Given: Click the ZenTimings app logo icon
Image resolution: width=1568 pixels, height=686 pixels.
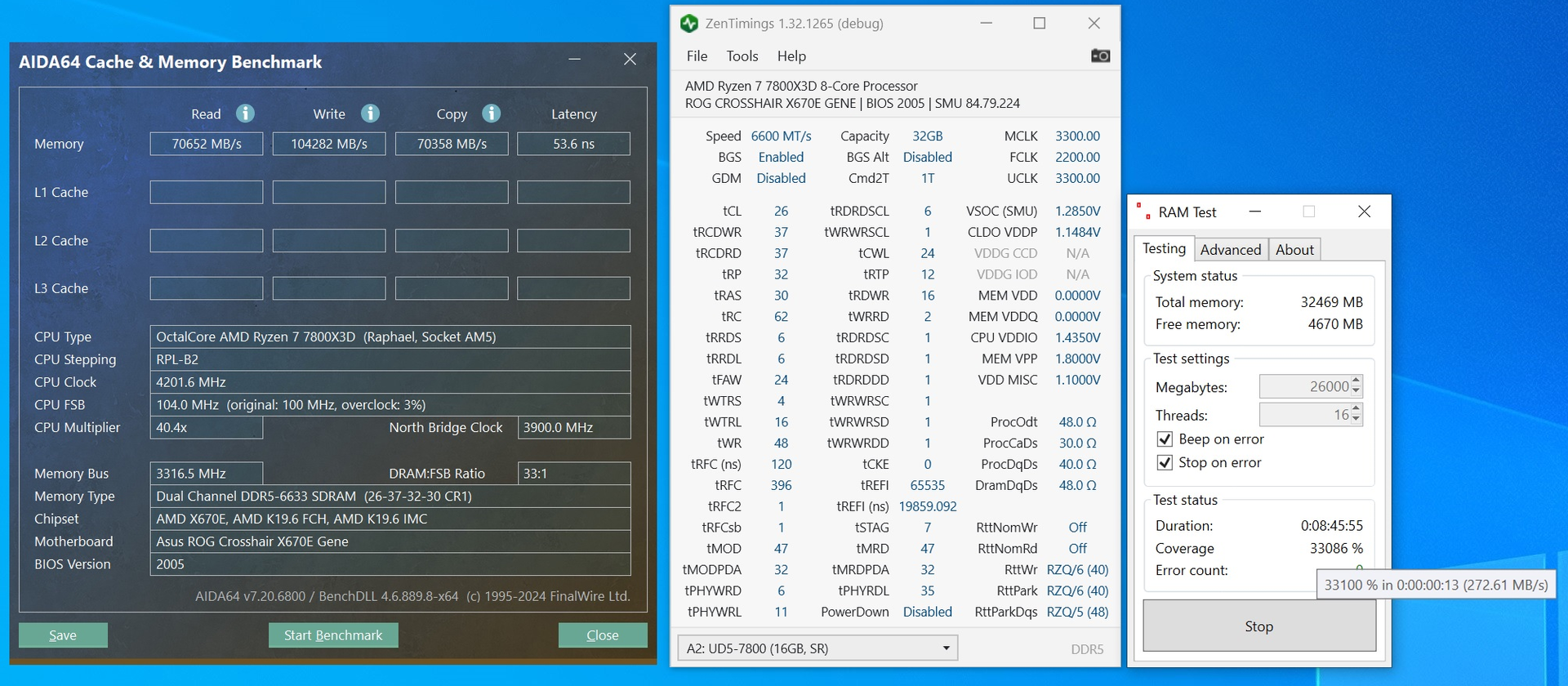Looking at the screenshot, I should tap(689, 24).
